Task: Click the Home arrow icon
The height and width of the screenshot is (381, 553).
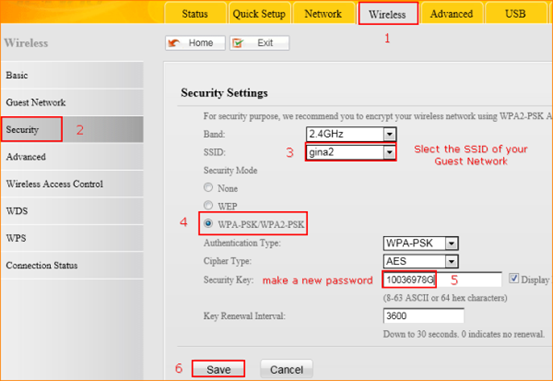Action: tap(174, 43)
